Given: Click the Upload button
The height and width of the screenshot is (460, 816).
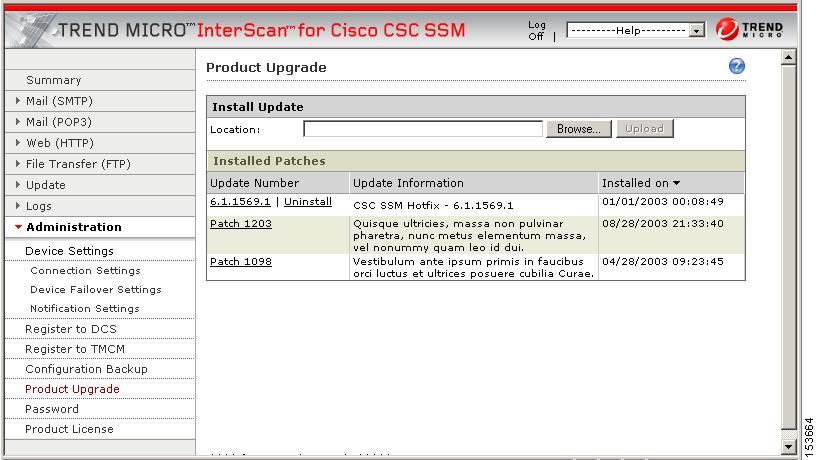Looking at the screenshot, I should 644,129.
